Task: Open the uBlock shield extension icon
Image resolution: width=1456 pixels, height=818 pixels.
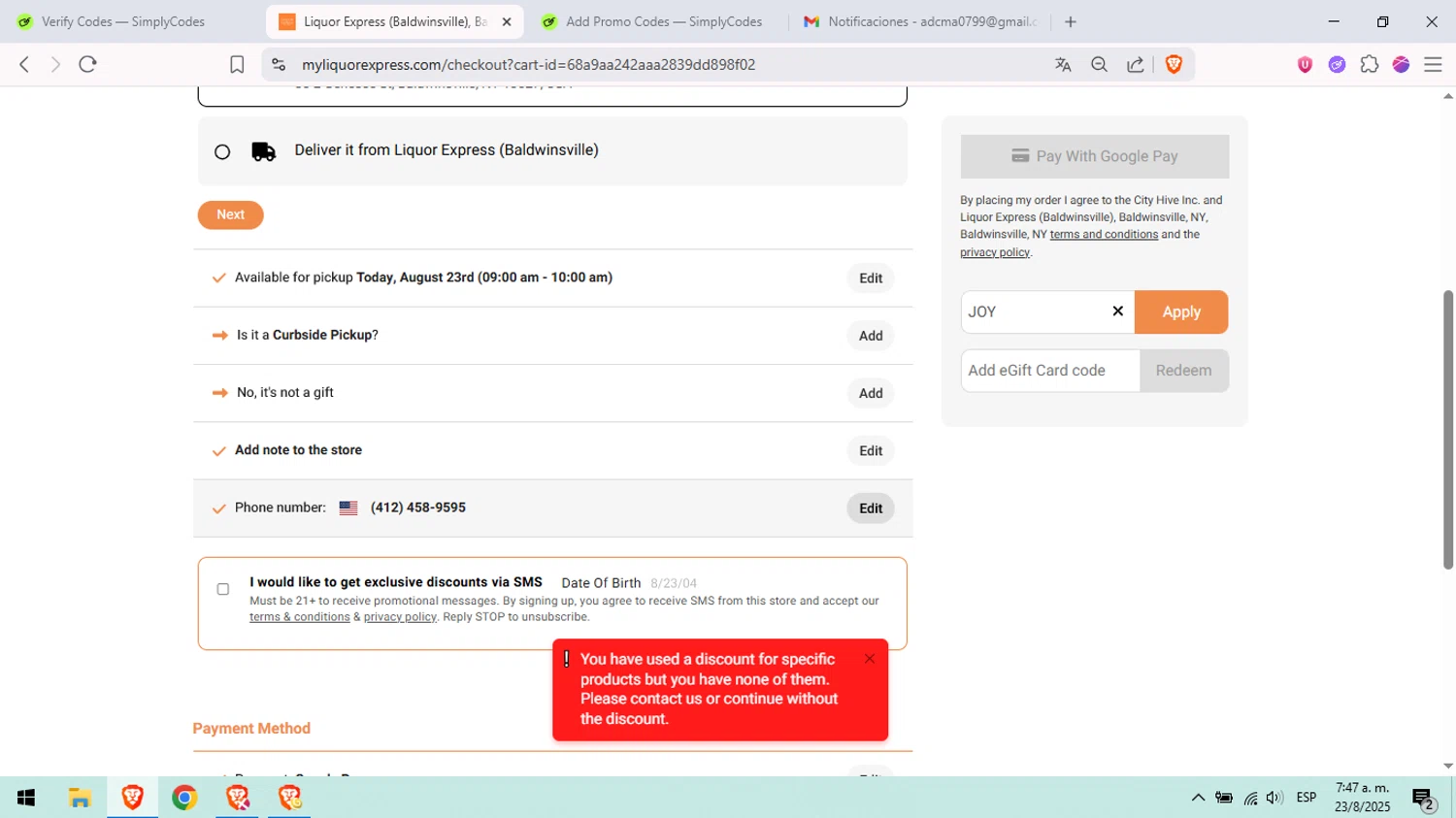Action: [x=1305, y=64]
